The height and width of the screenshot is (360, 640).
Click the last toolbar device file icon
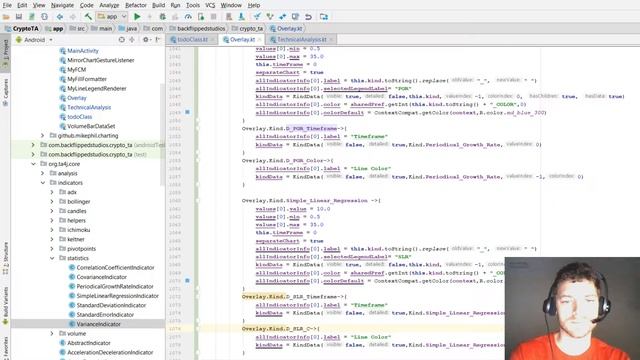(x=324, y=17)
